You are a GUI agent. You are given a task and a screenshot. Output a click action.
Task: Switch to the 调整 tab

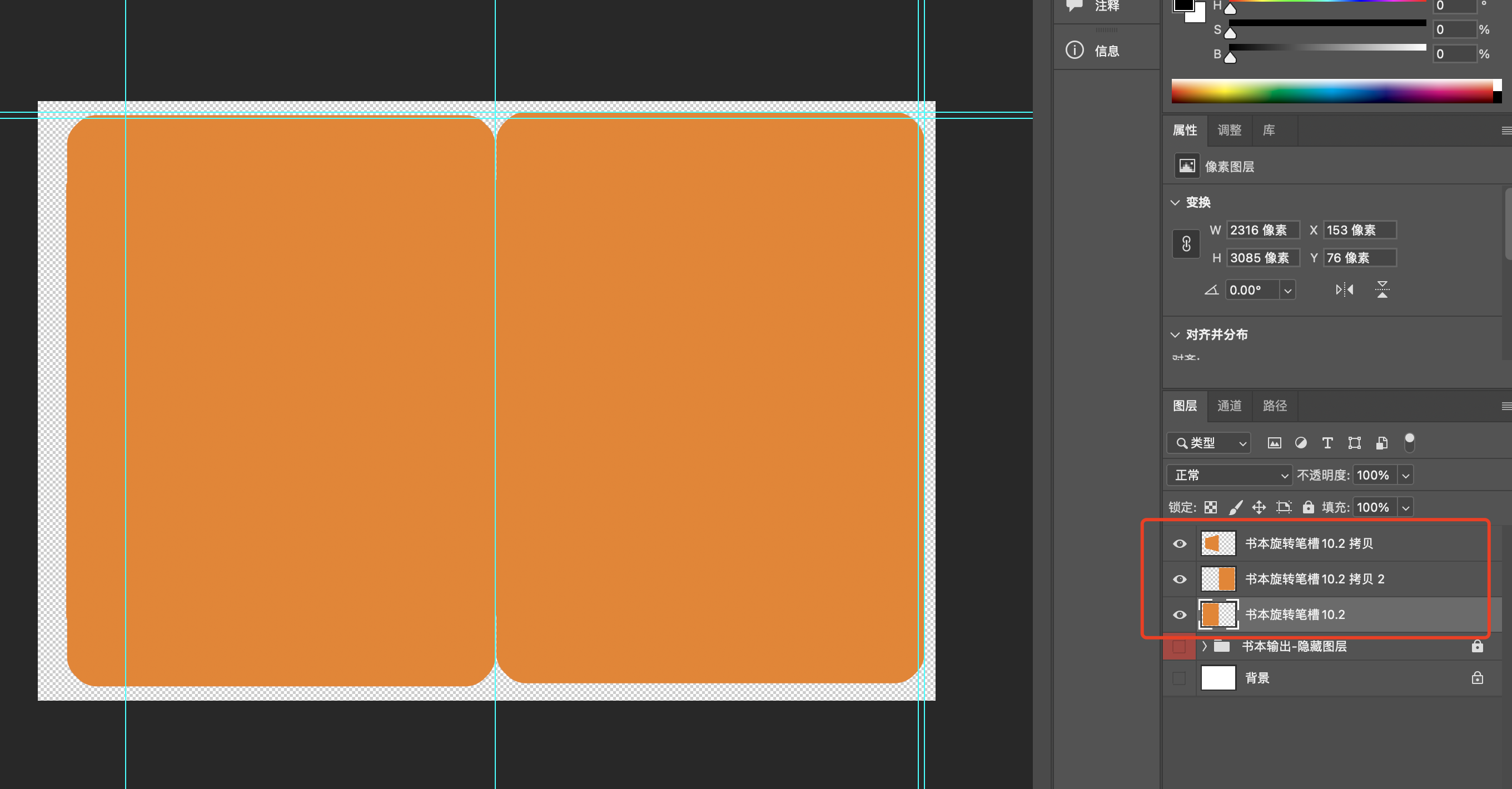1229,130
